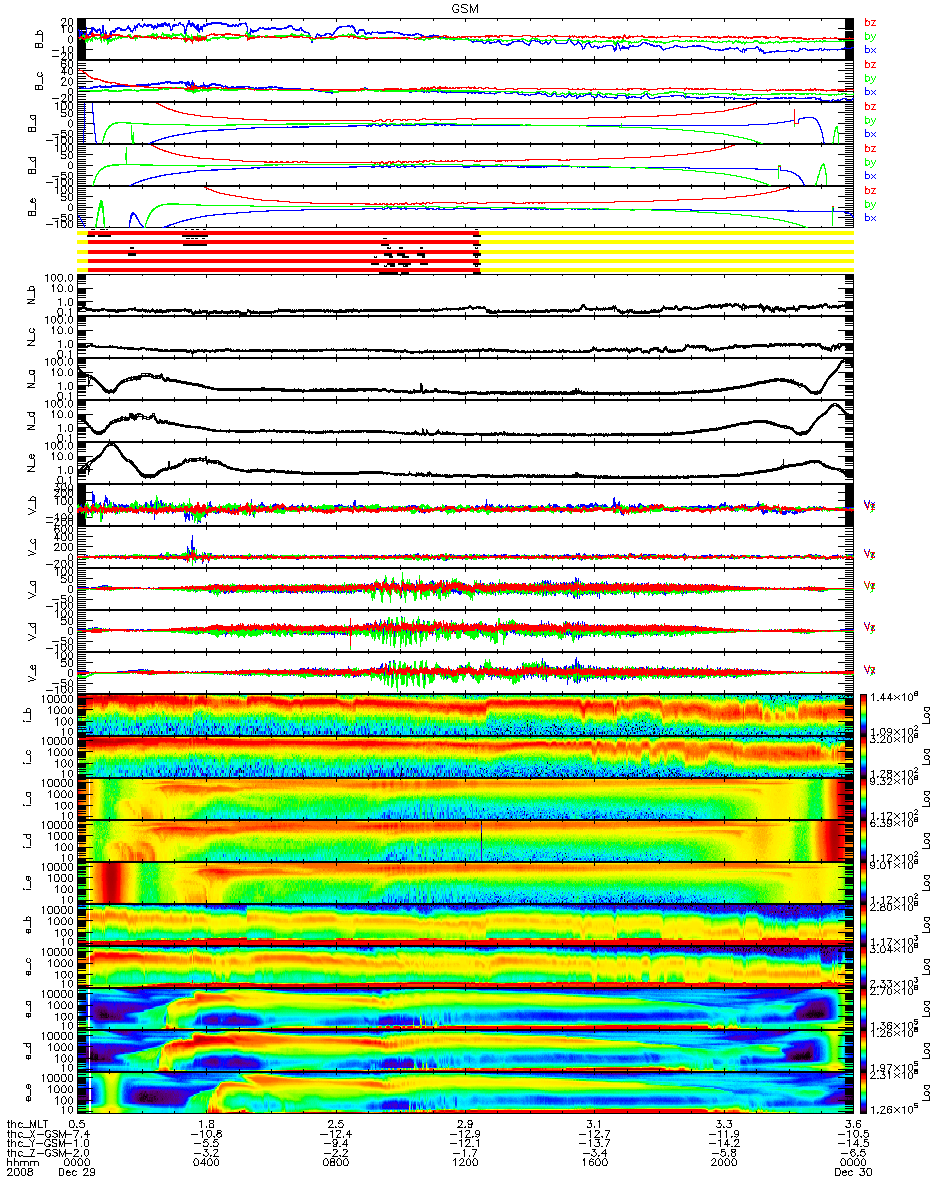Click MLT value 2.9
This screenshot has height=1200, width=930.
(465, 1124)
